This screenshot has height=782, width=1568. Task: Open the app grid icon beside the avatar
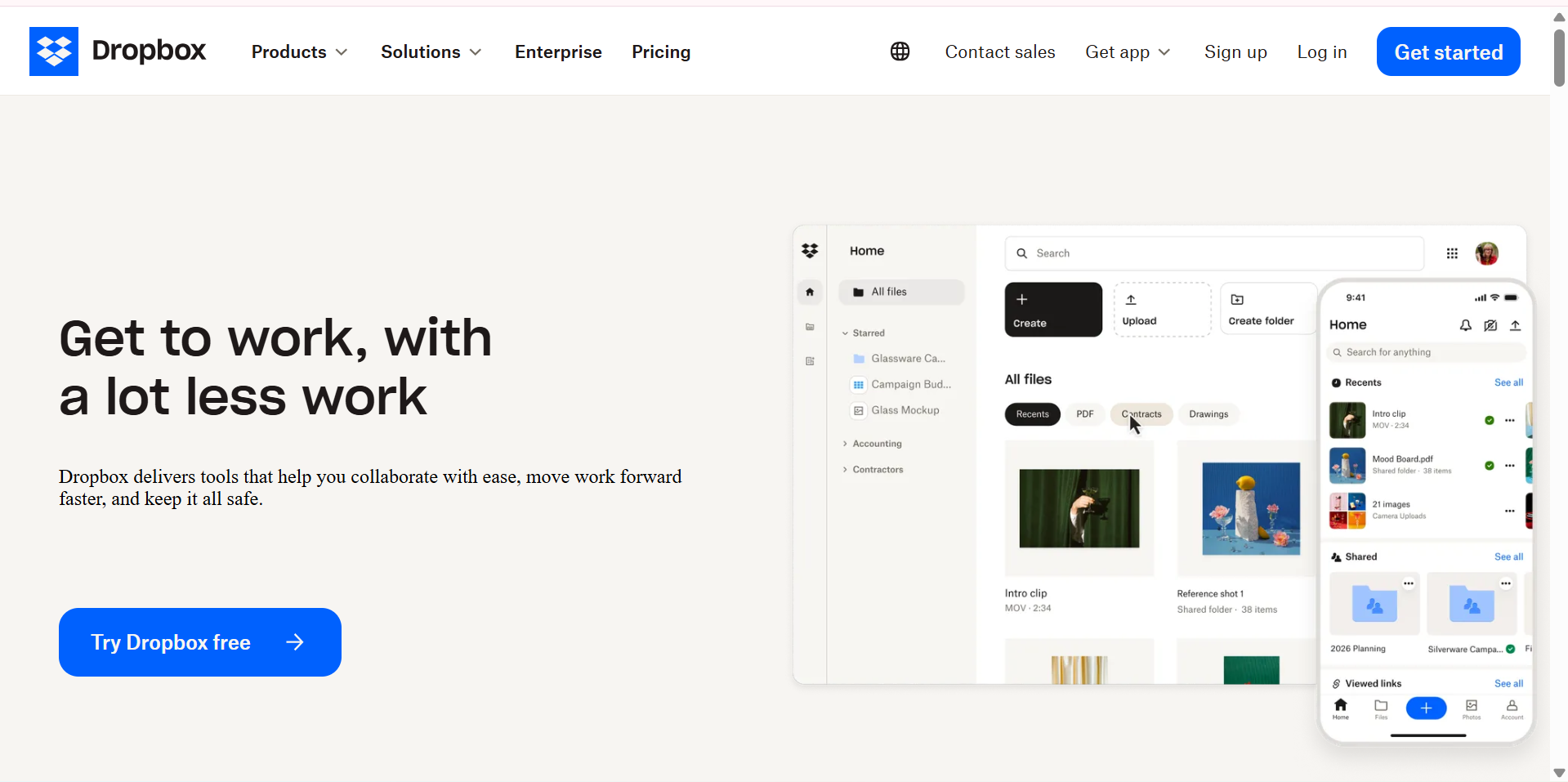tap(1452, 253)
